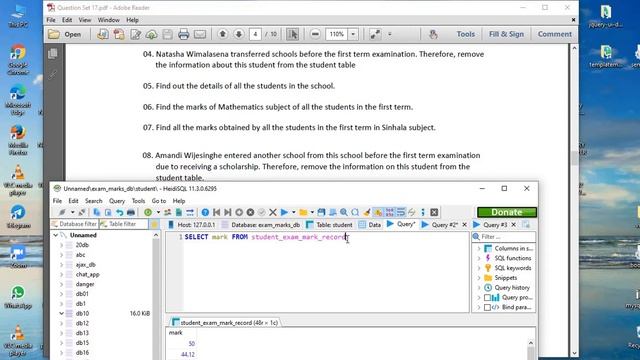
Task: Click the print icon in HeidiSQL toolbar
Action: point(131,212)
